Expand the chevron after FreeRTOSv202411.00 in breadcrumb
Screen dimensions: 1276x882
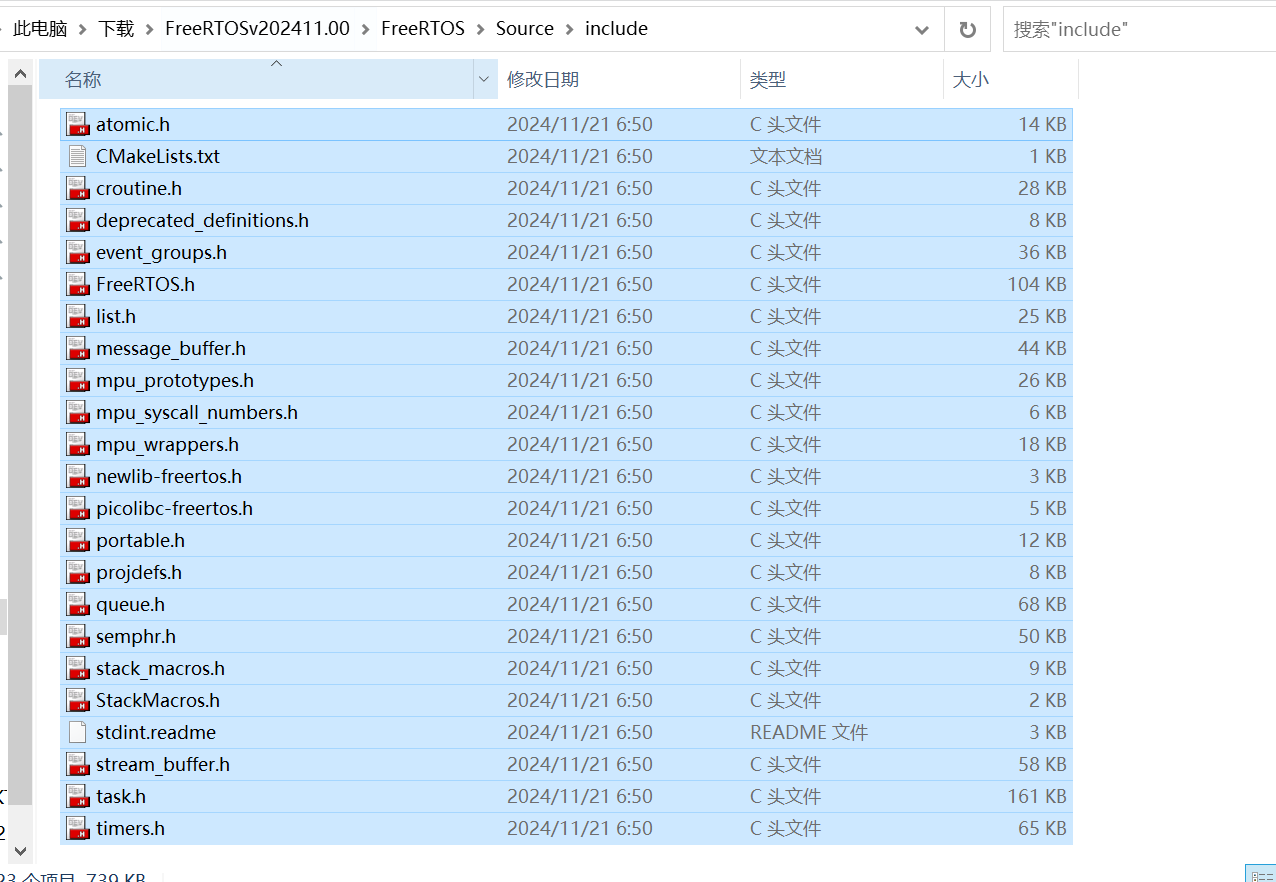366,29
